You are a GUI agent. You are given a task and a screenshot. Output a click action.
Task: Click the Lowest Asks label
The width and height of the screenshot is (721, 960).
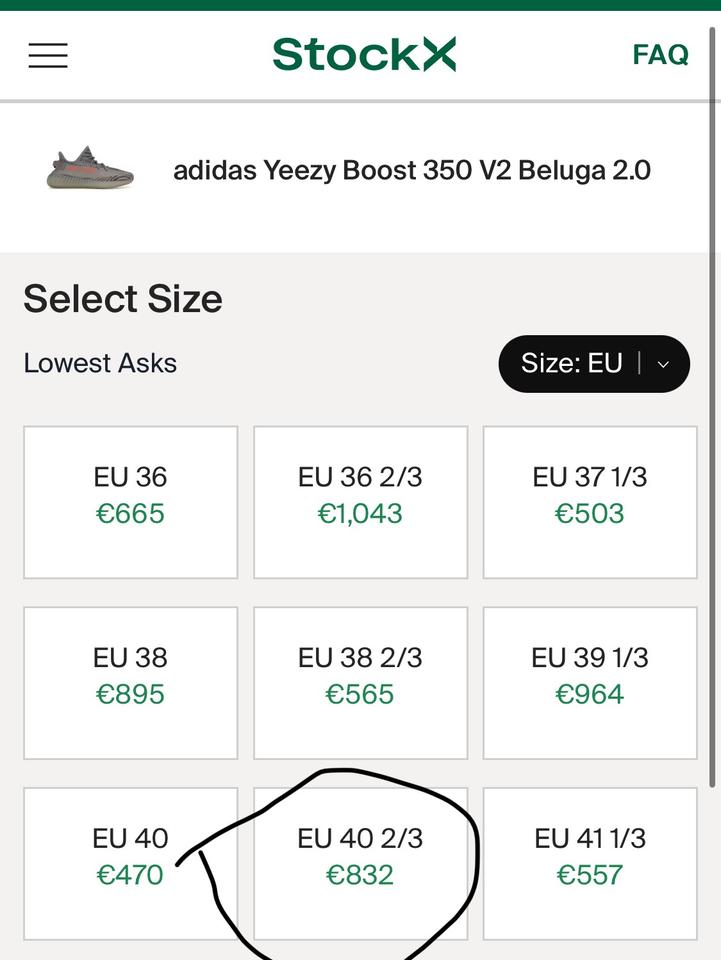100,363
